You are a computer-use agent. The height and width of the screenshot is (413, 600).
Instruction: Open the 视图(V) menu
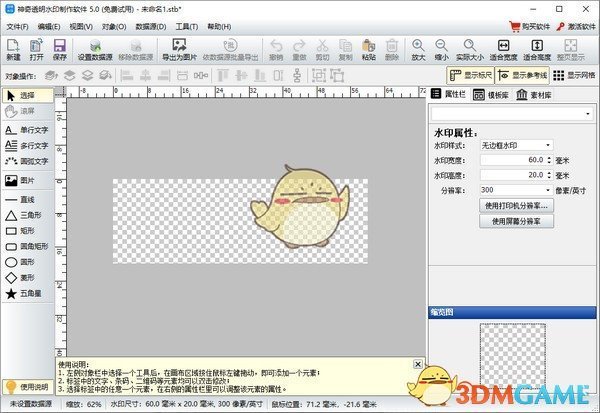click(81, 27)
